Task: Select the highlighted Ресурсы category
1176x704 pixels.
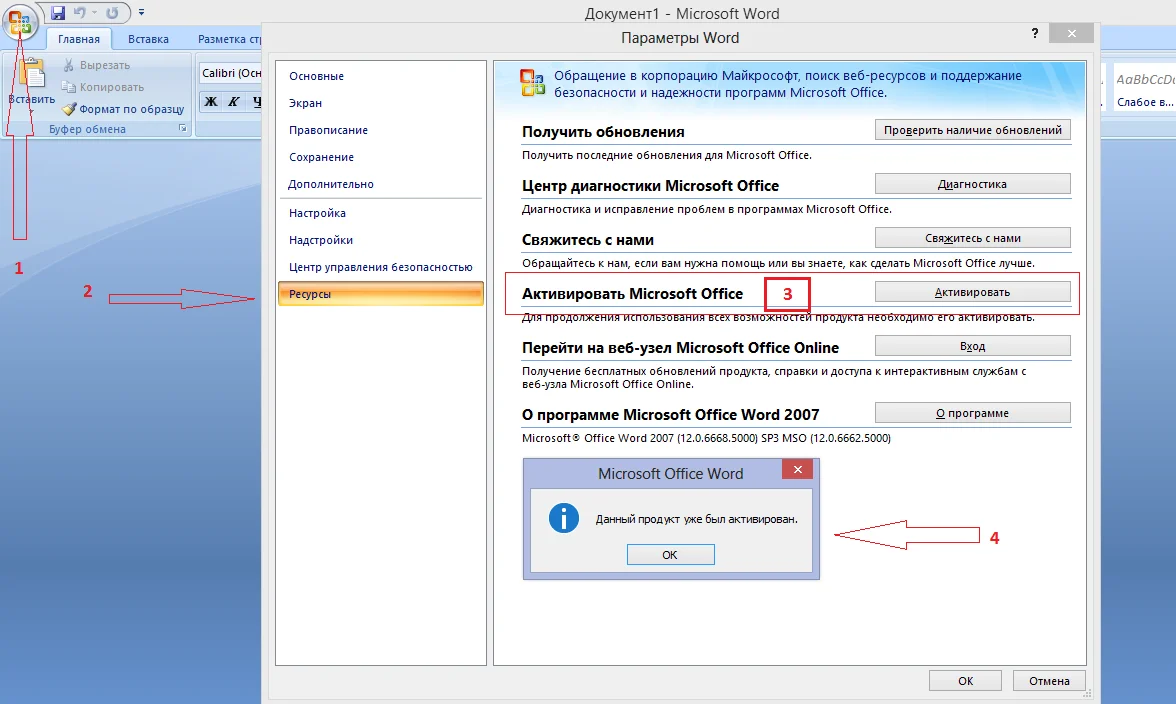Action: (x=380, y=294)
